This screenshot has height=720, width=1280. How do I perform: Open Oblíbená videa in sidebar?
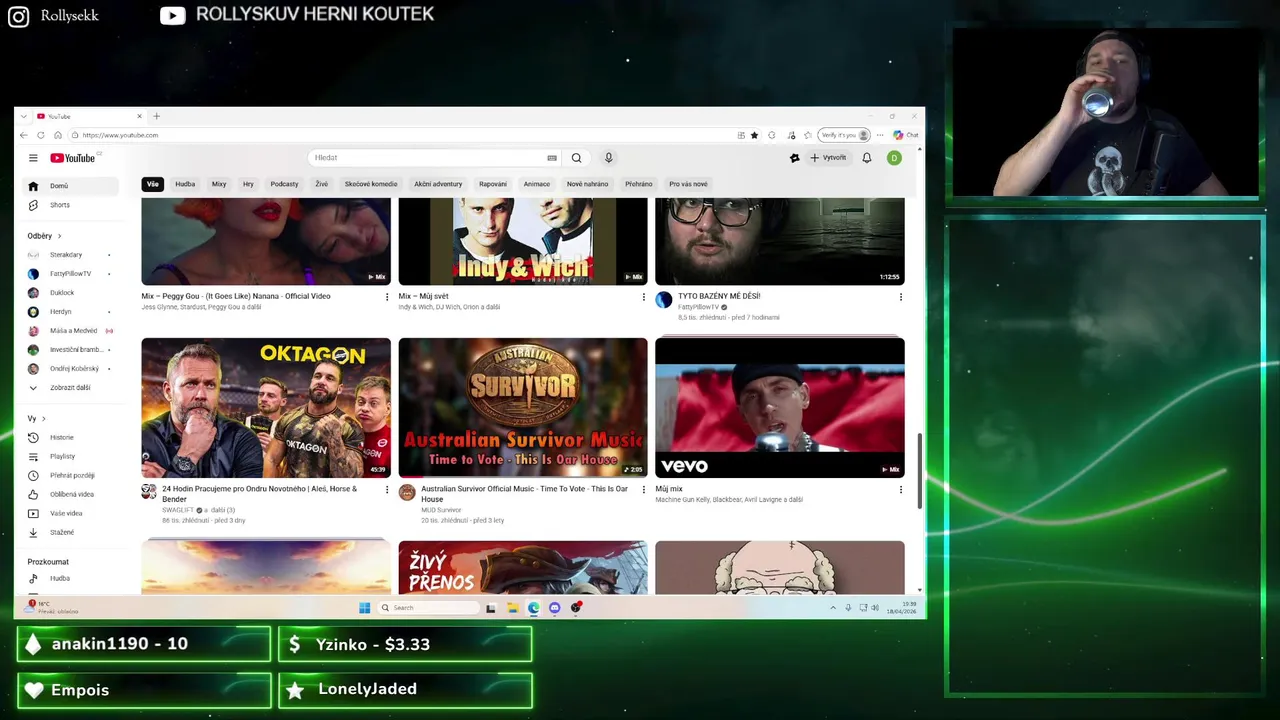coord(70,494)
